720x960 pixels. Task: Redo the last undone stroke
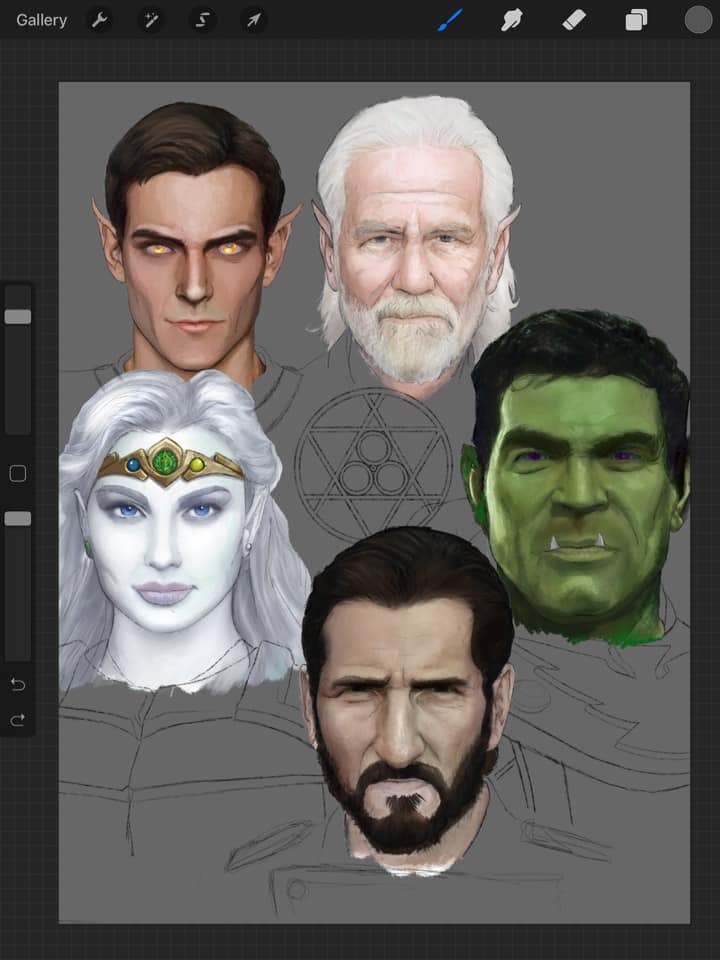[18, 720]
